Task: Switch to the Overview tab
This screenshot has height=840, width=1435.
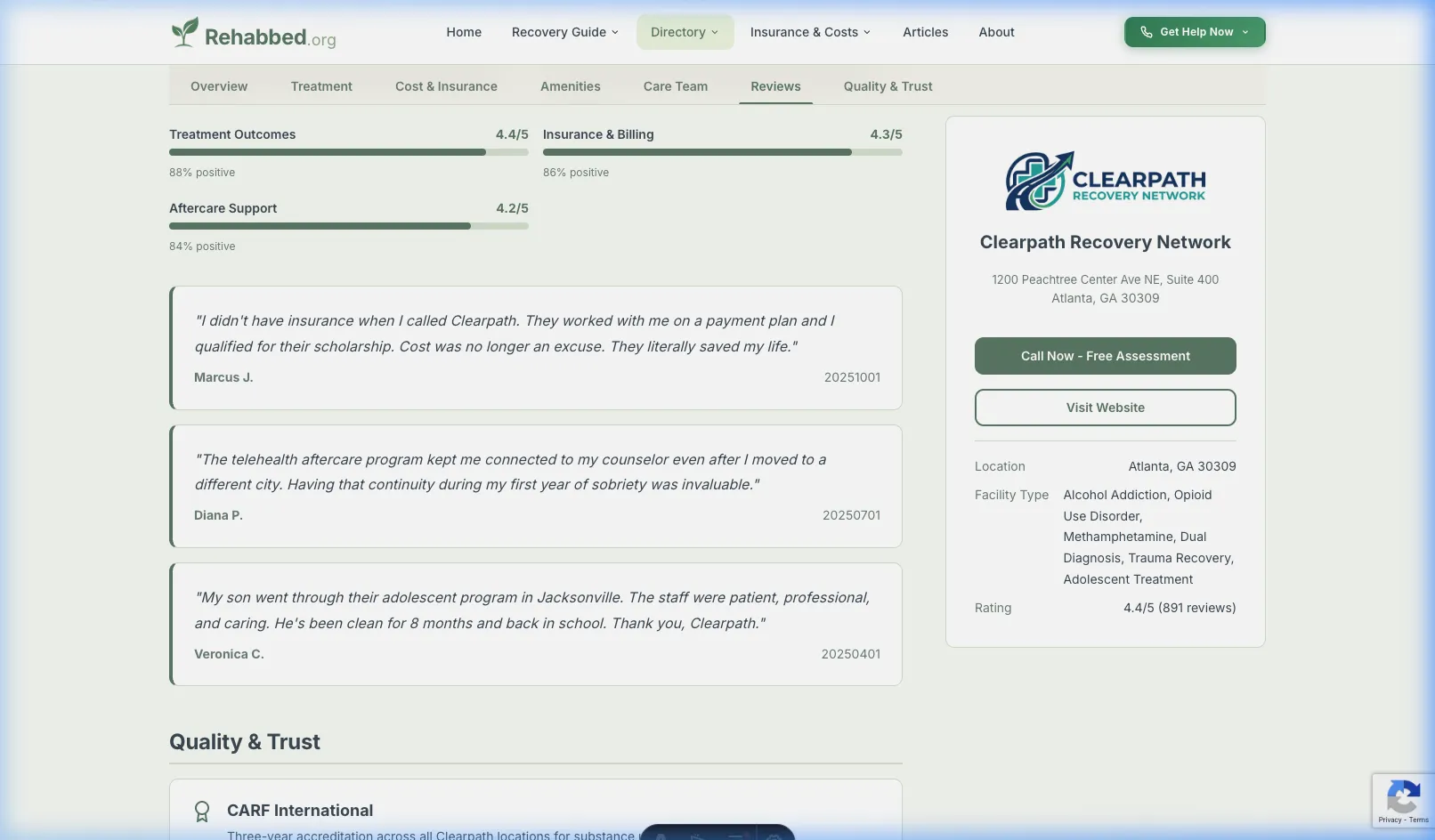Action: (219, 86)
